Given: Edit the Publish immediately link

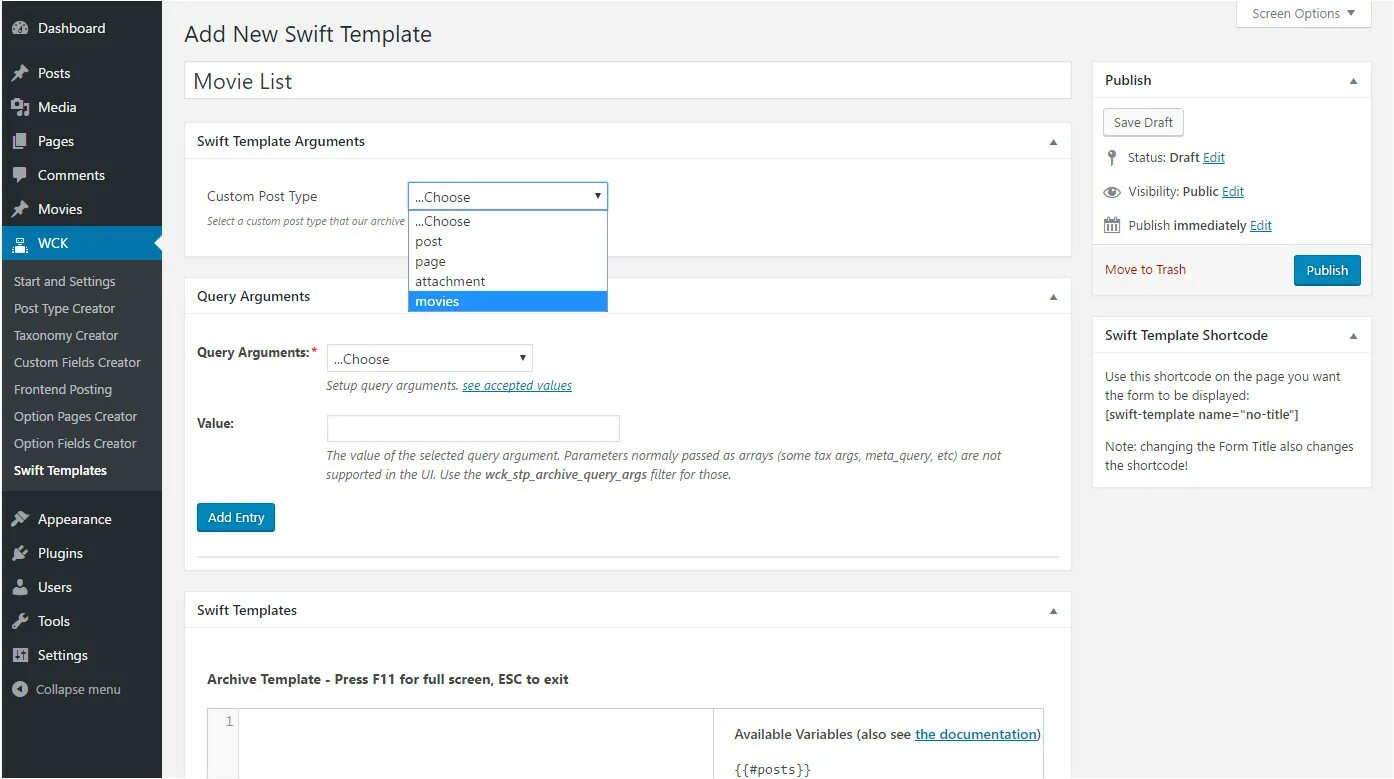Looking at the screenshot, I should coord(1261,226).
